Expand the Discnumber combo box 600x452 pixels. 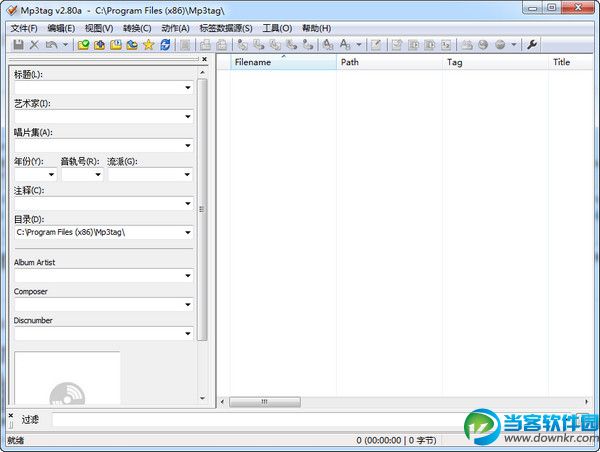(x=188, y=334)
